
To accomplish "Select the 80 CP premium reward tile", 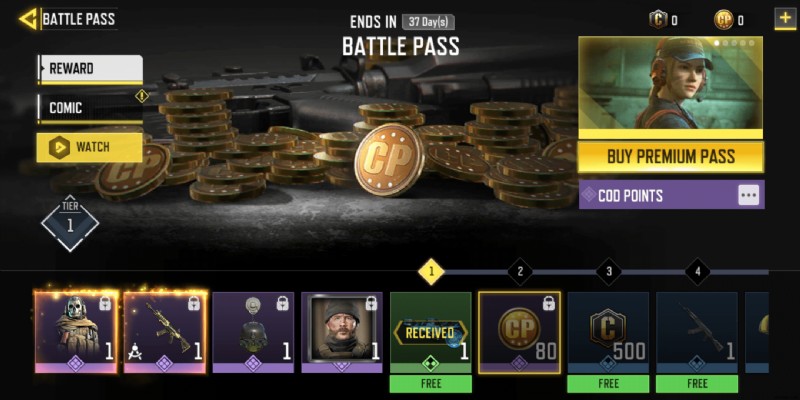I will [519, 332].
